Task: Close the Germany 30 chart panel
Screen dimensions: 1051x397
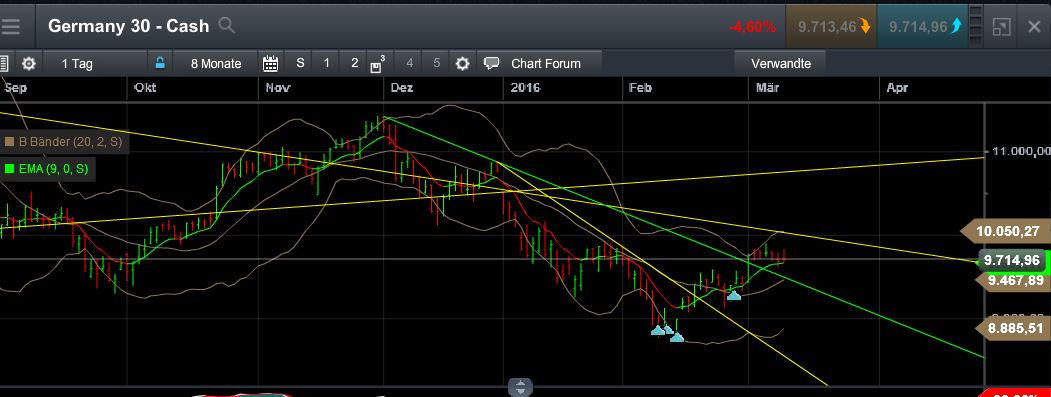Action: (1034, 26)
